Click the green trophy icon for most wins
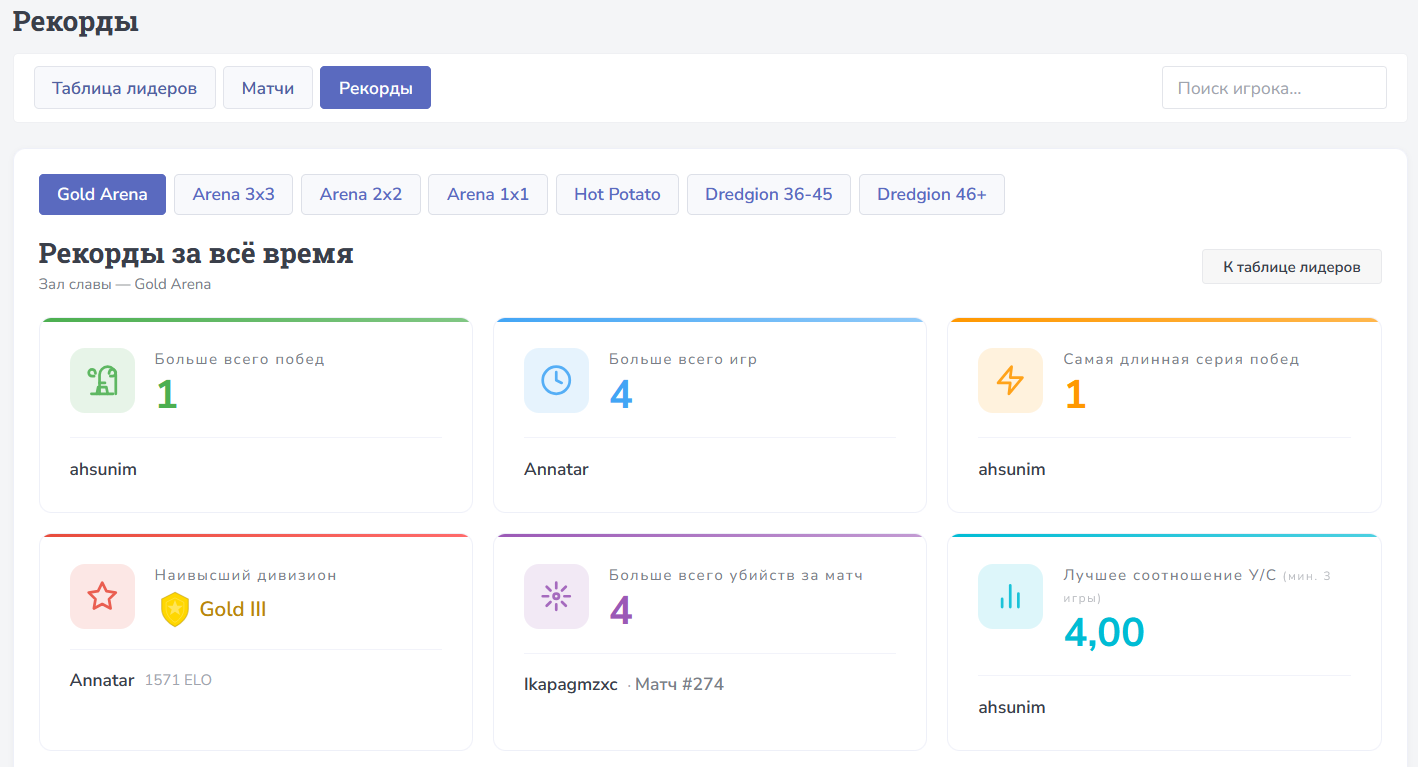 click(102, 380)
